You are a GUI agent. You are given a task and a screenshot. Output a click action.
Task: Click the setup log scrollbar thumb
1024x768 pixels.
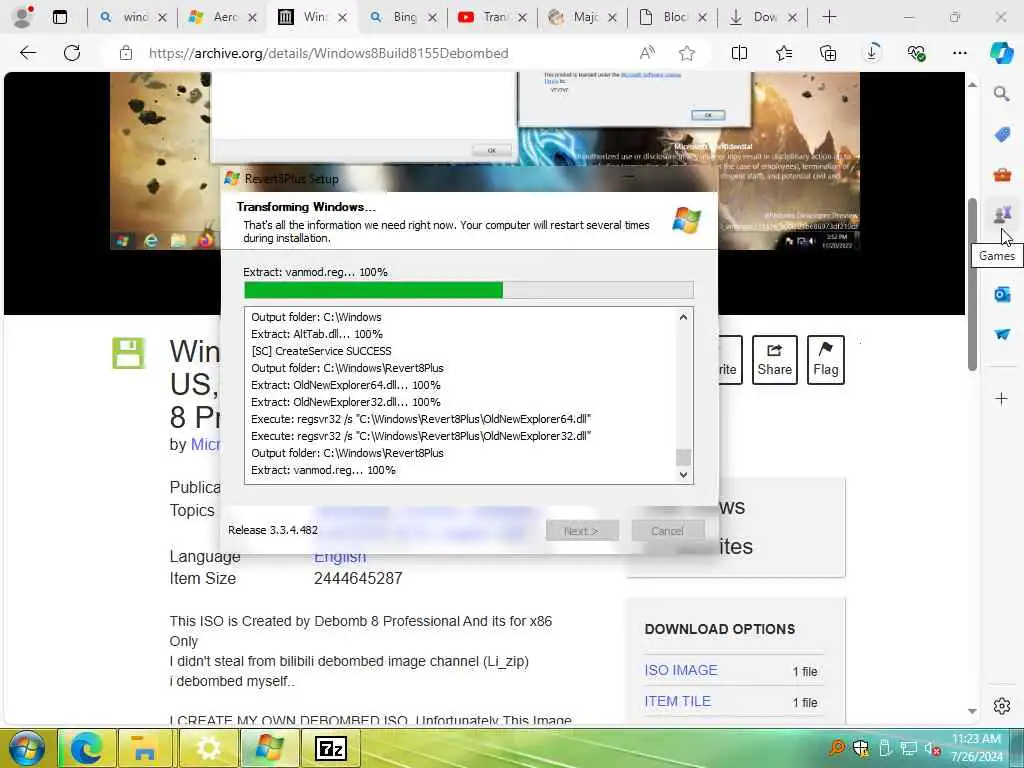click(683, 456)
